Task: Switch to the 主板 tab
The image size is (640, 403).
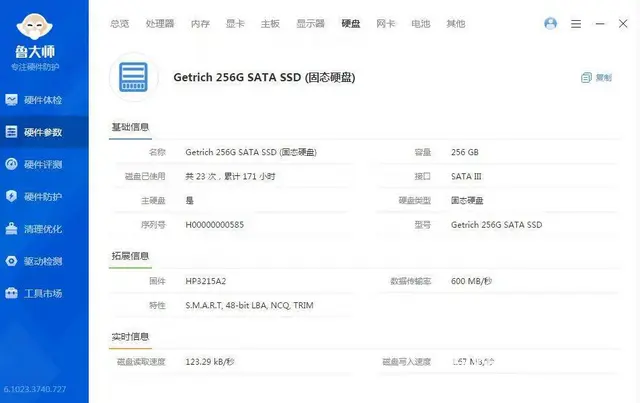Action: tap(270, 24)
